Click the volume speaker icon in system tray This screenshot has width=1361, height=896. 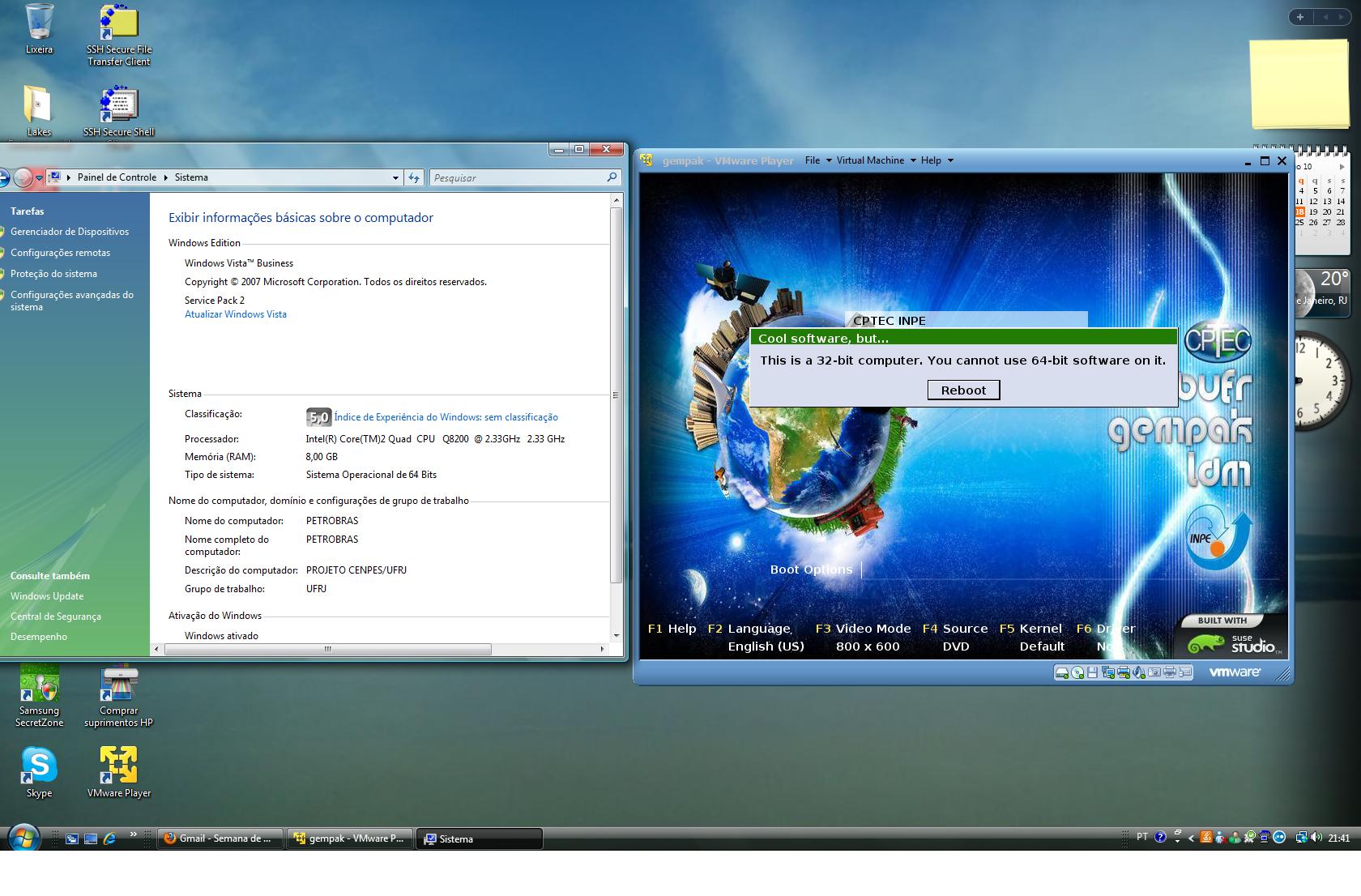tap(1316, 838)
